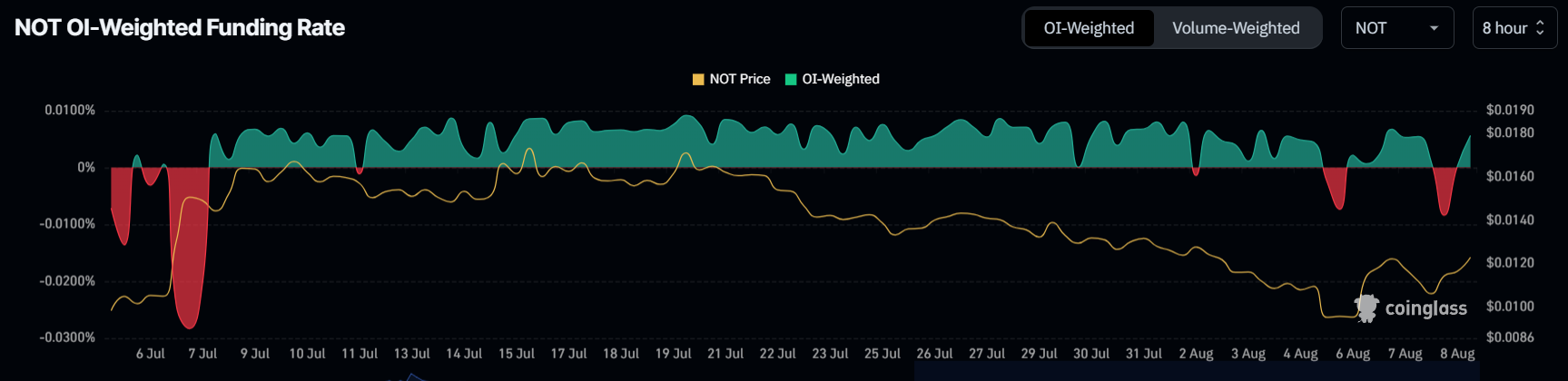Switch to OI-Weighted funding view

tap(1089, 28)
